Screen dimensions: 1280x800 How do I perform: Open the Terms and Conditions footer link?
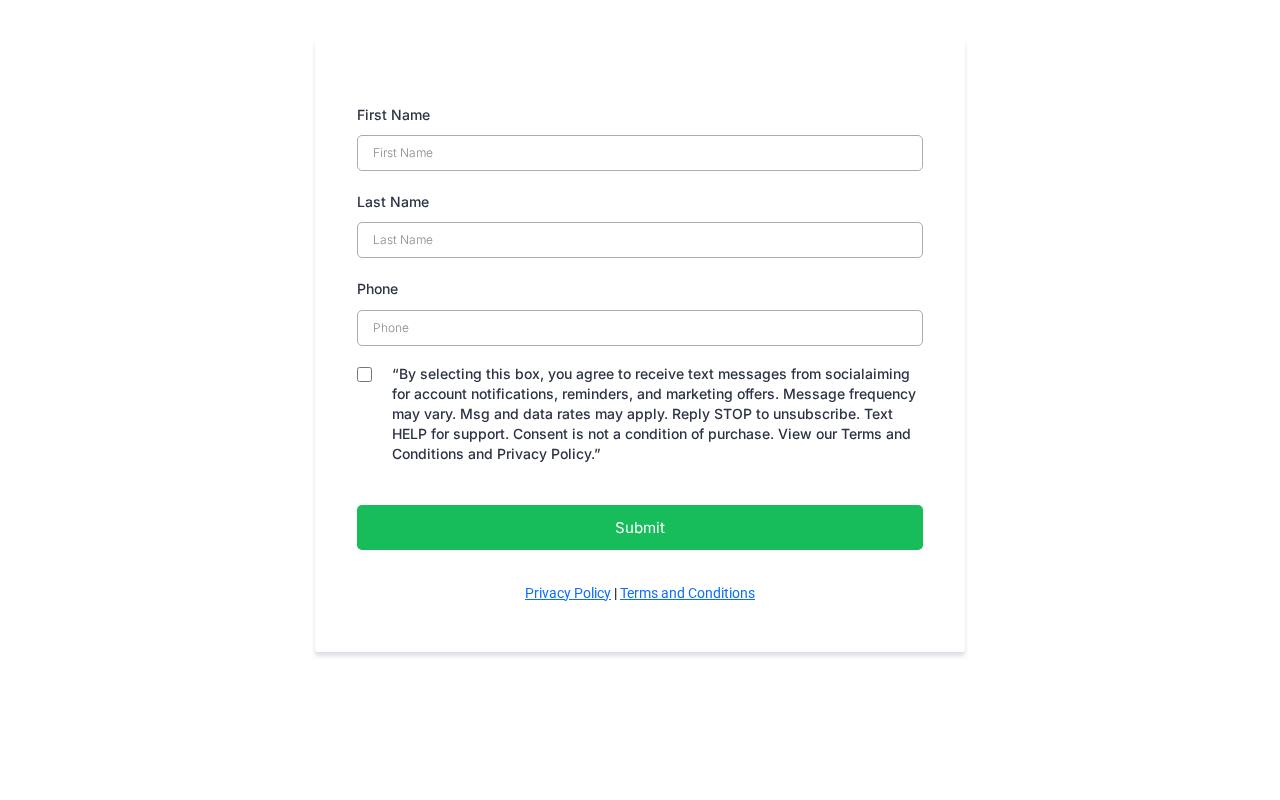tap(687, 593)
